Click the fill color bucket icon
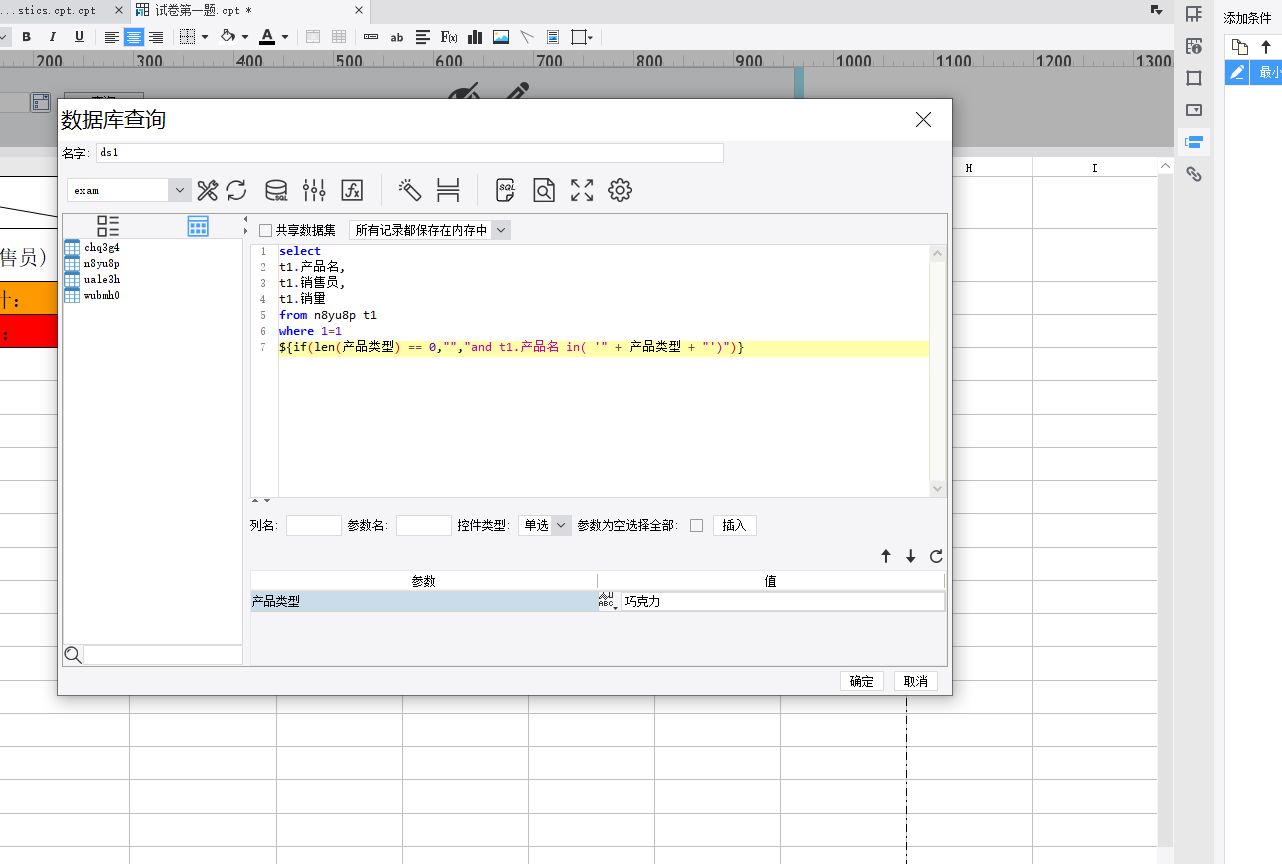Screen dimensions: 1282x864 coord(228,37)
